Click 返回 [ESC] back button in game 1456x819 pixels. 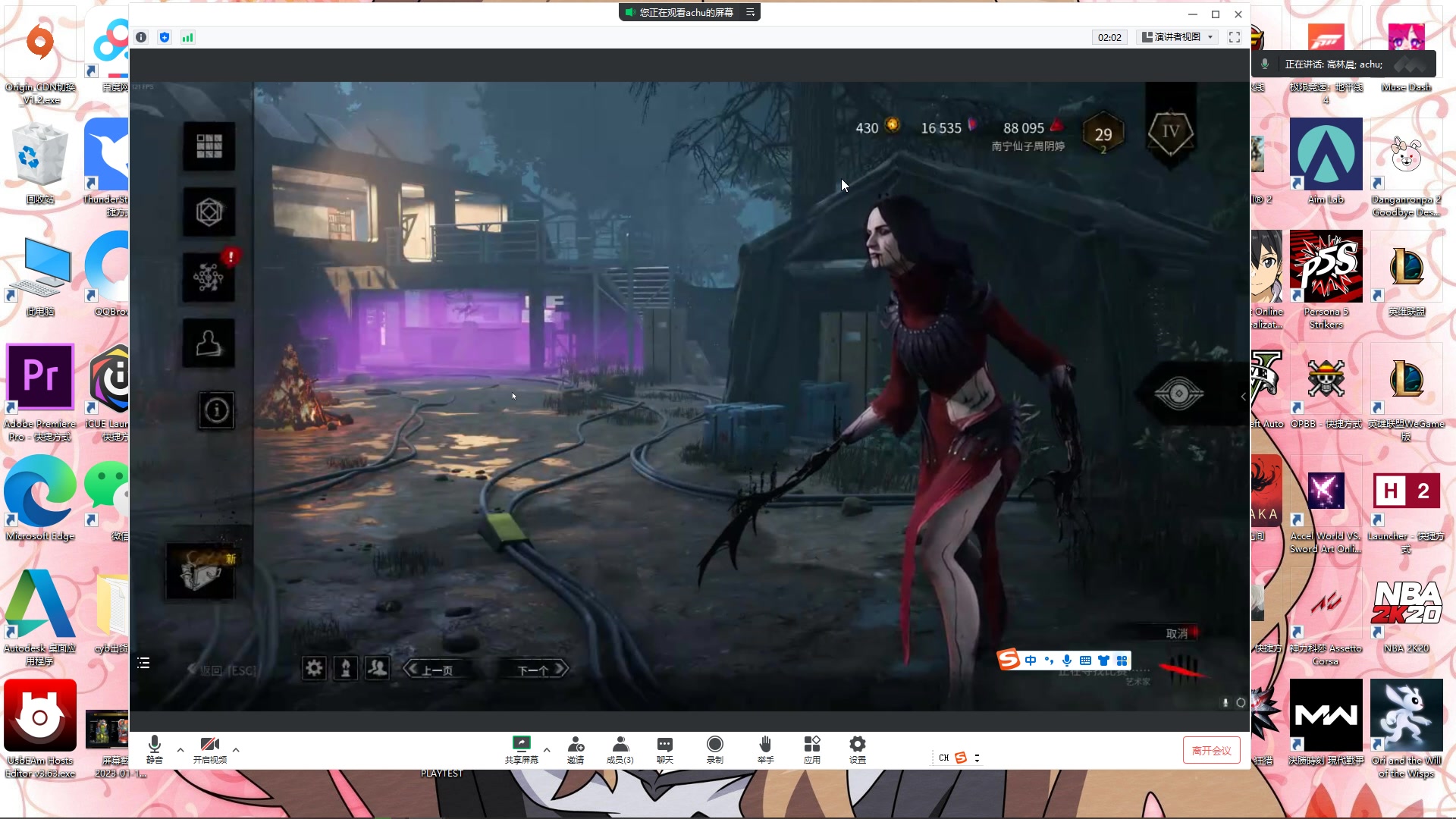click(x=222, y=670)
